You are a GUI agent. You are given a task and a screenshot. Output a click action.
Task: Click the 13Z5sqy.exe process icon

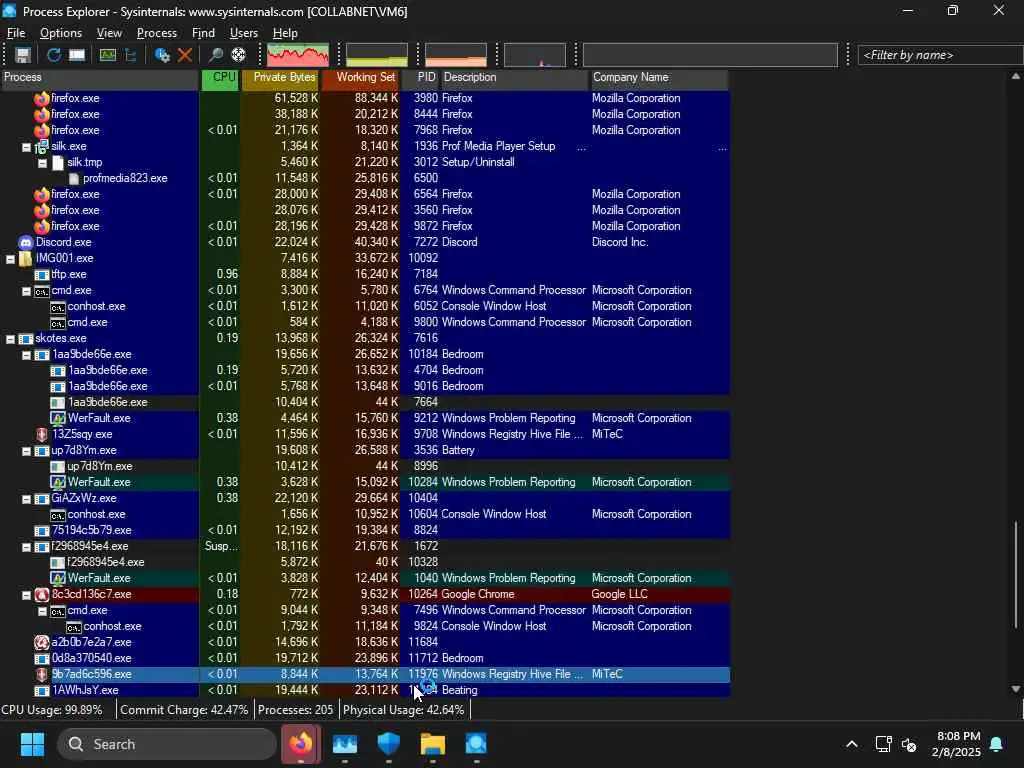42,434
